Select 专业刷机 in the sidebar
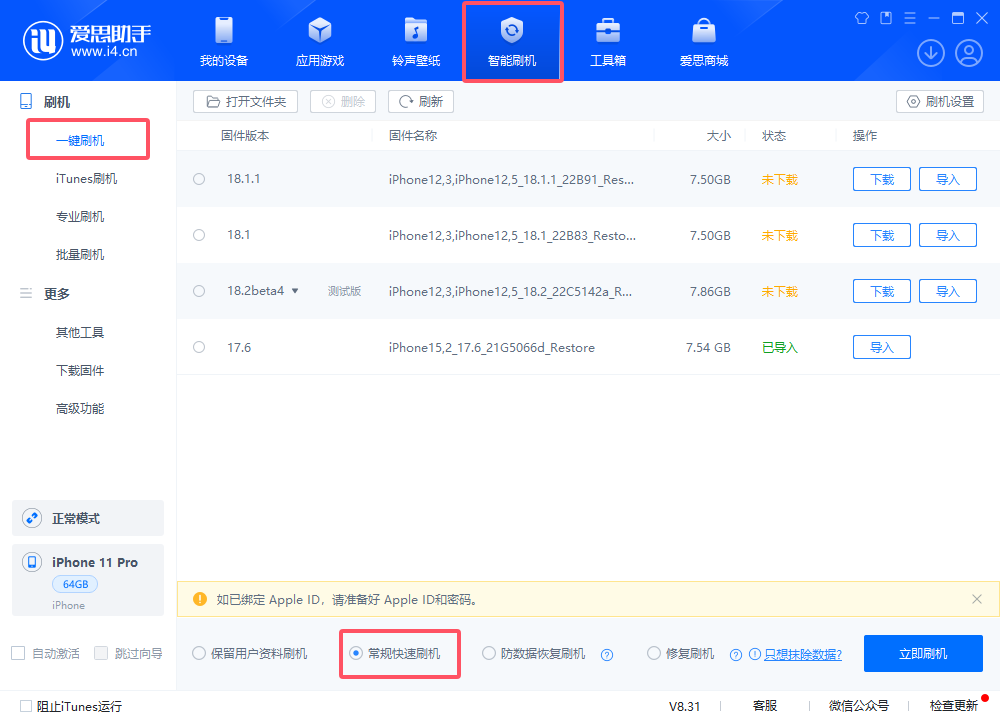The width and height of the screenshot is (1000, 721). tap(80, 217)
